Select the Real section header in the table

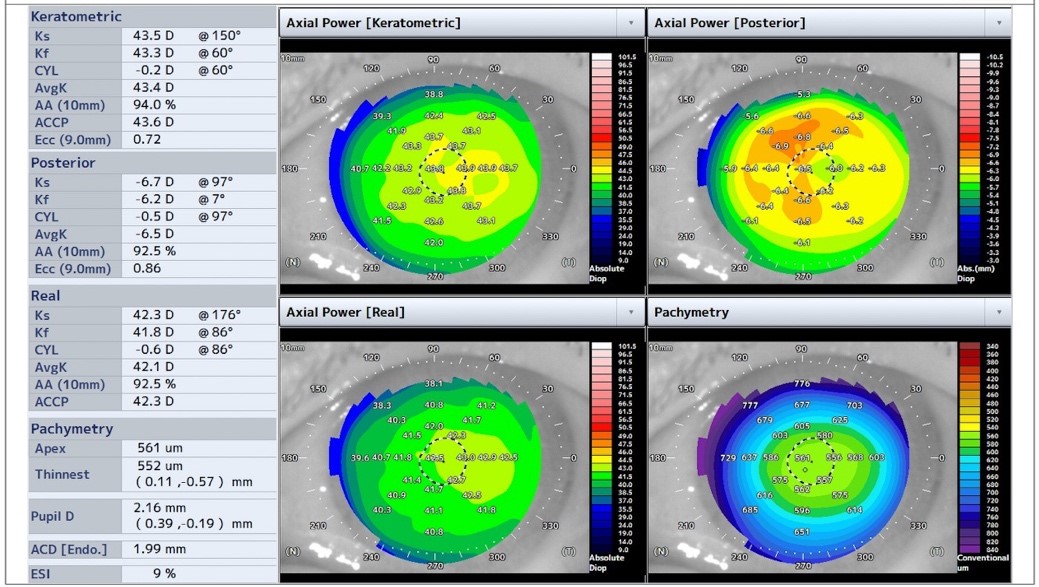tap(46, 296)
